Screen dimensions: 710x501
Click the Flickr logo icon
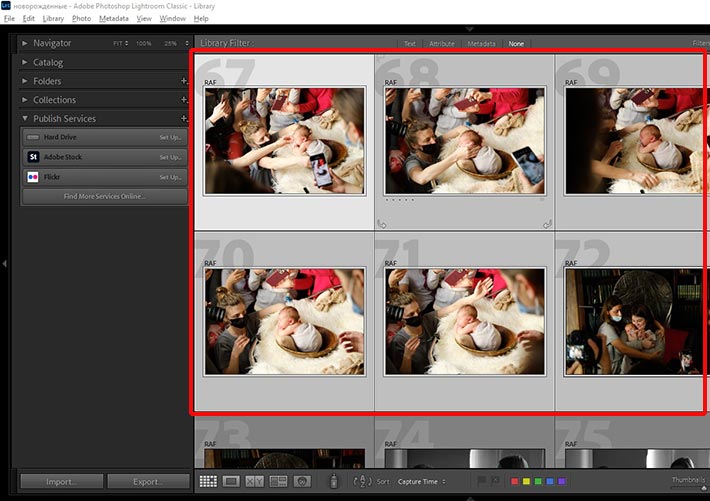33,177
